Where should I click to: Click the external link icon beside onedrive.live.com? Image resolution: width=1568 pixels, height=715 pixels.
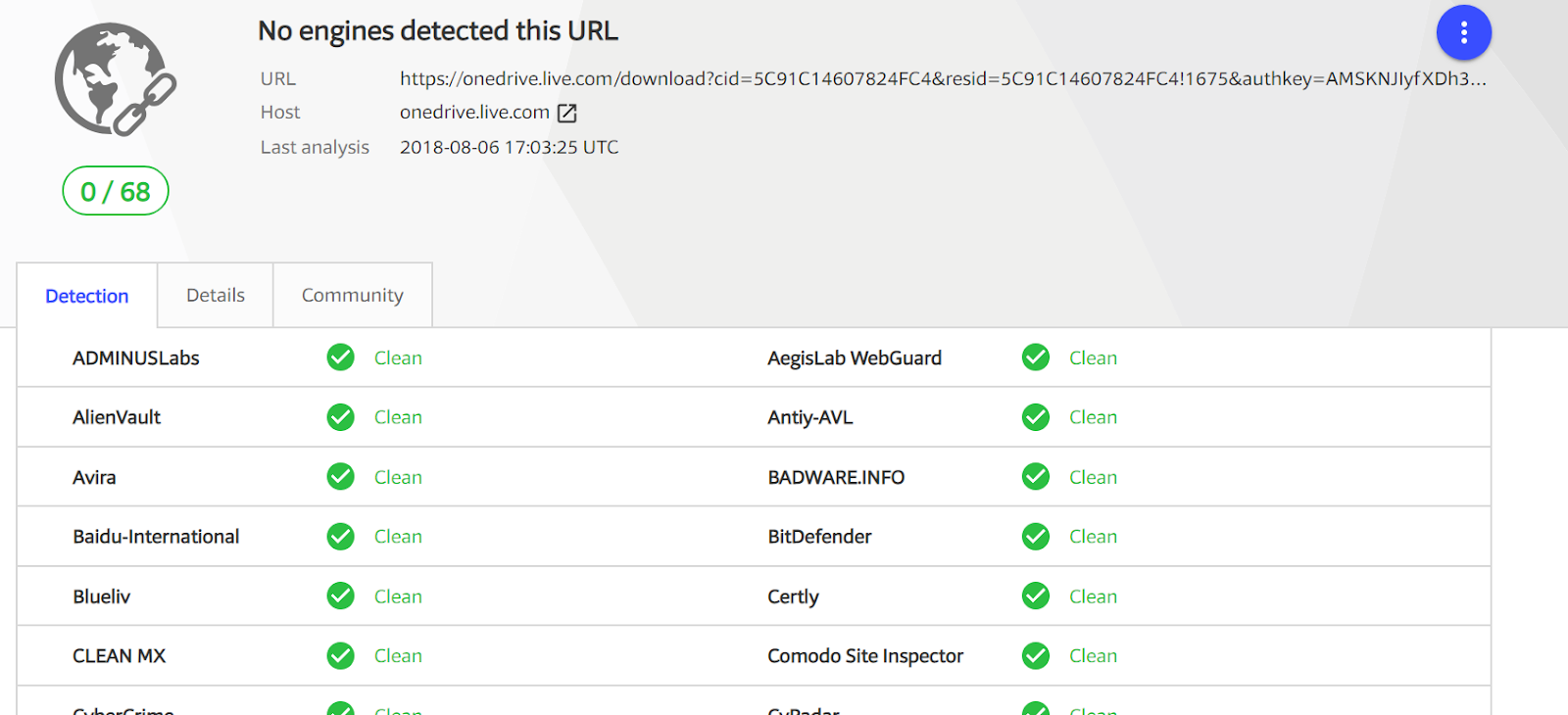567,114
